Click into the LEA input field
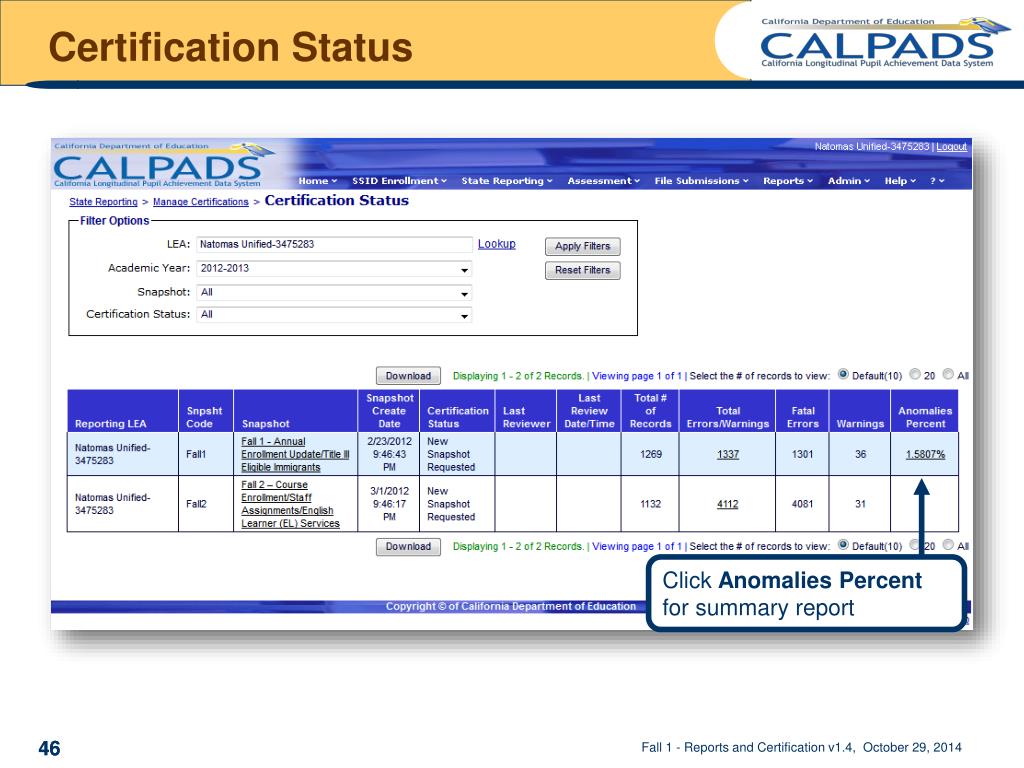1024x768 pixels. coord(334,244)
